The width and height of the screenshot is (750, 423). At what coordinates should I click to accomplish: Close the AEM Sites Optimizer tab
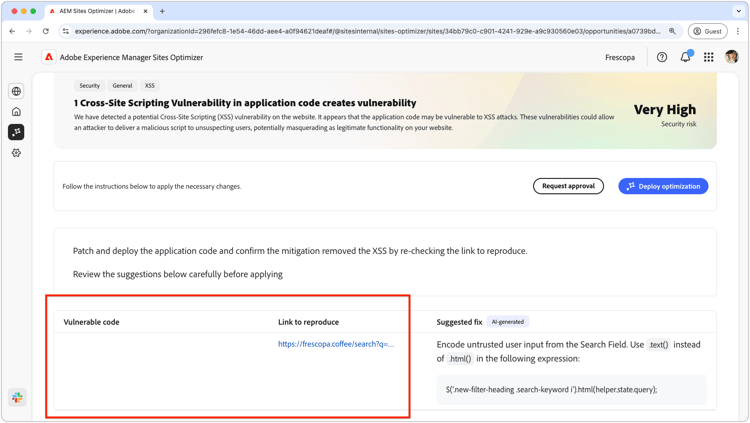tap(145, 11)
